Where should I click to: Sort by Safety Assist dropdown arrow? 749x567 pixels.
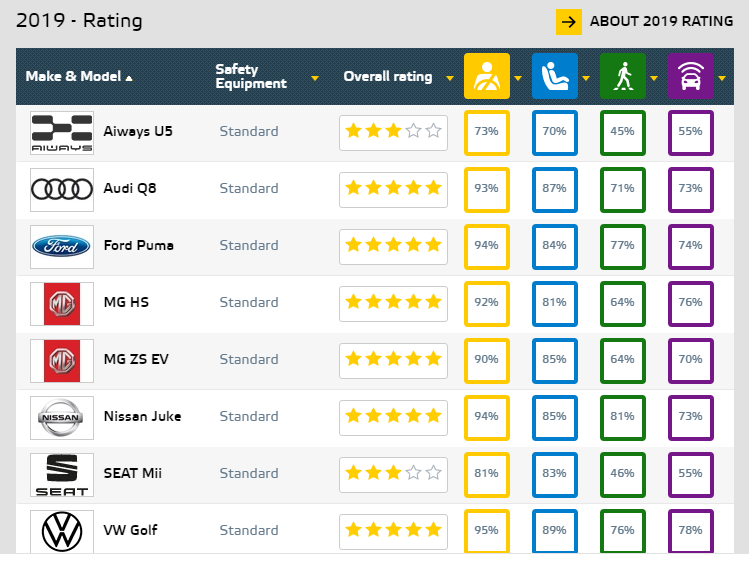pos(722,78)
